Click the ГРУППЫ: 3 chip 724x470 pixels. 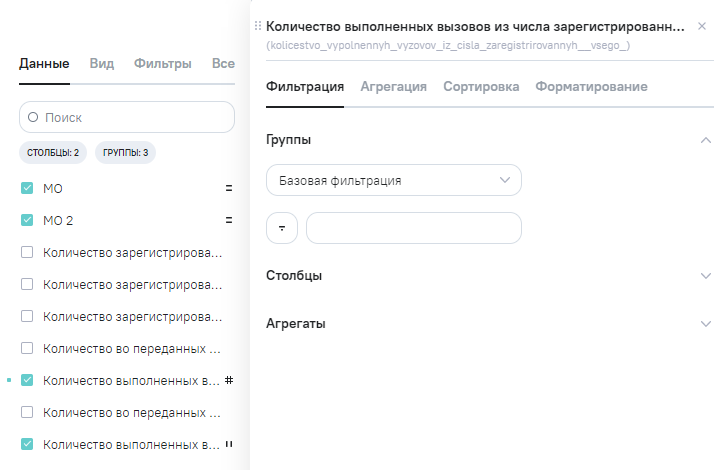pos(125,152)
